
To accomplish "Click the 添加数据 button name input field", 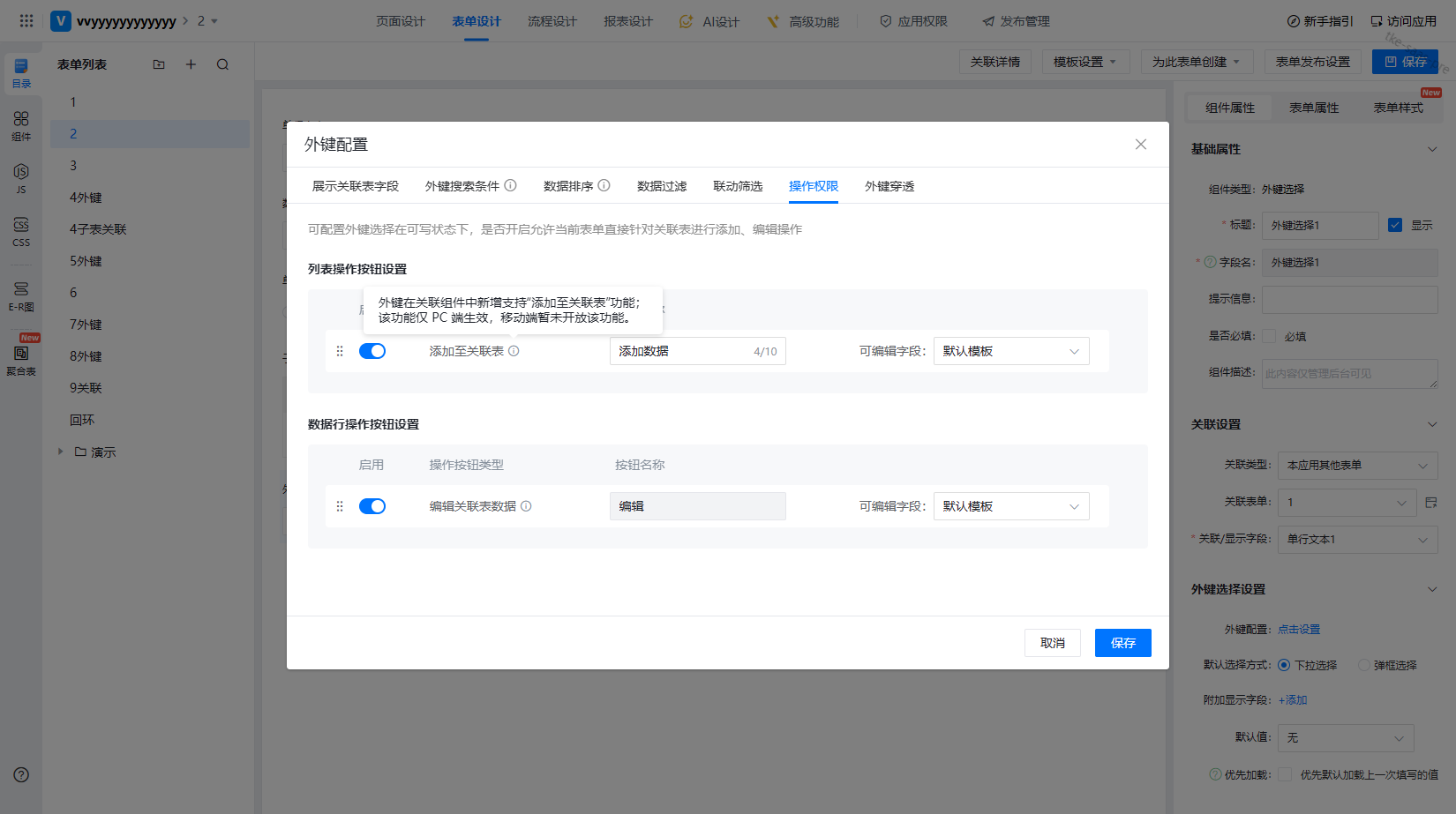I will coord(679,351).
